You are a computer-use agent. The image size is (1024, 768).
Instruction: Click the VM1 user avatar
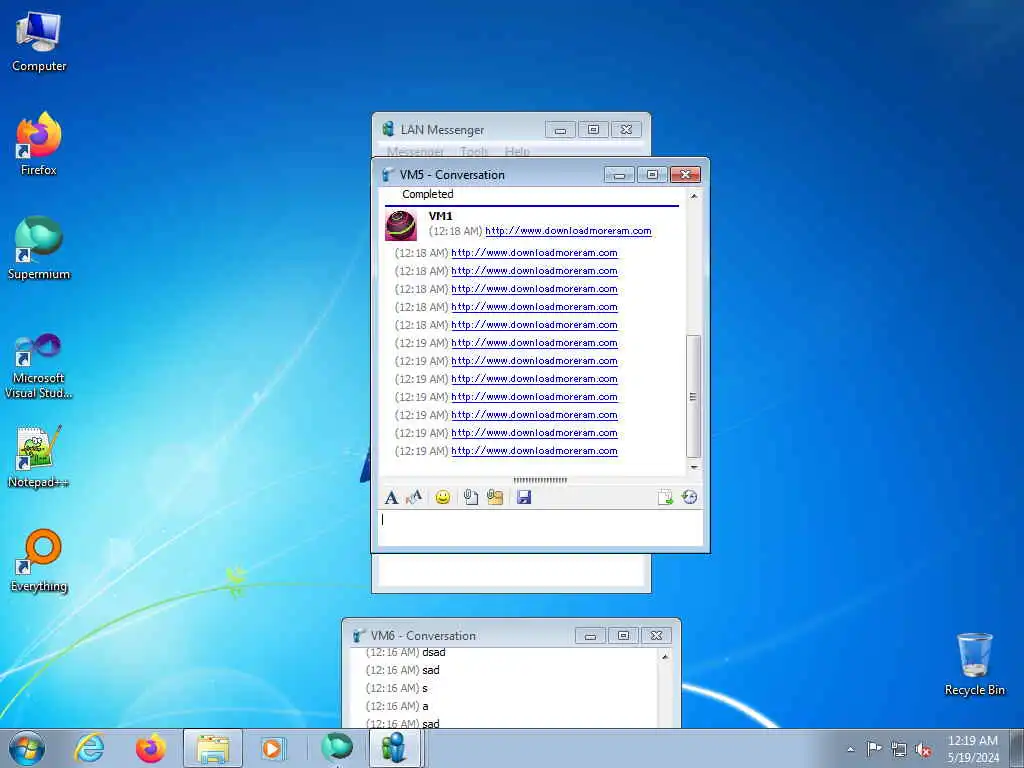click(401, 225)
